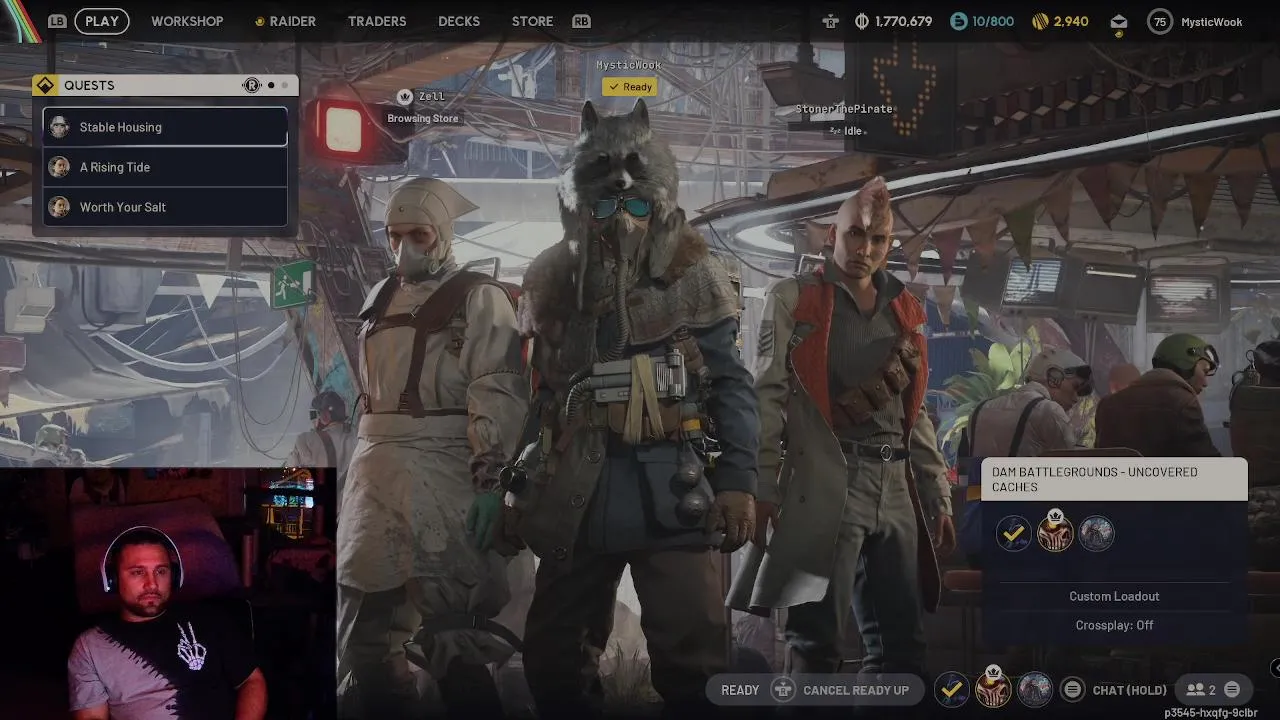The image size is (1280, 720).
Task: Click the checkmark avatar in the bottom bar
Action: pyautogui.click(x=952, y=689)
